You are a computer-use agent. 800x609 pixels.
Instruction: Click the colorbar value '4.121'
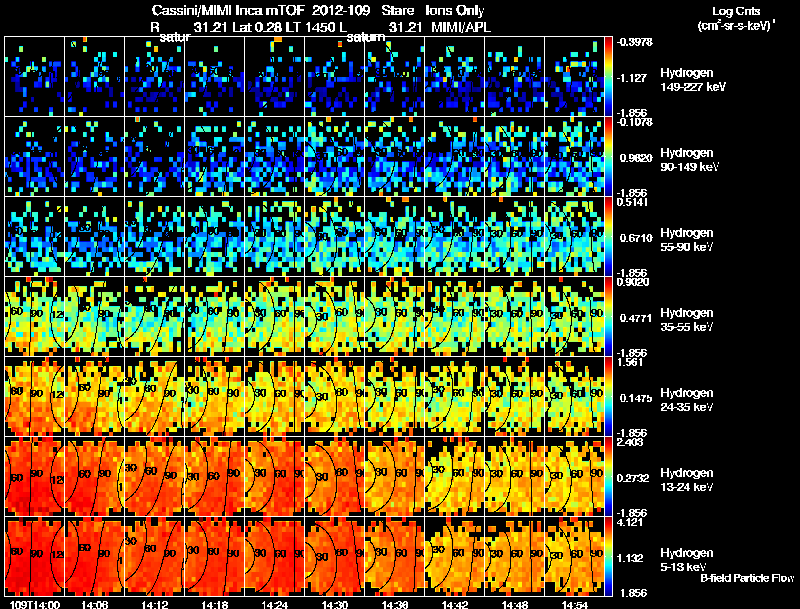click(x=630, y=522)
